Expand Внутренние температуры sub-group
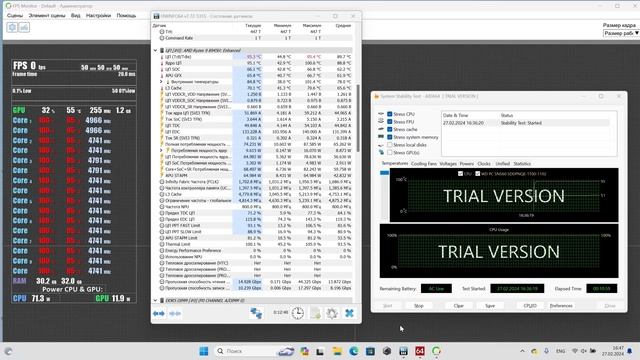The image size is (640, 360). 161,82
